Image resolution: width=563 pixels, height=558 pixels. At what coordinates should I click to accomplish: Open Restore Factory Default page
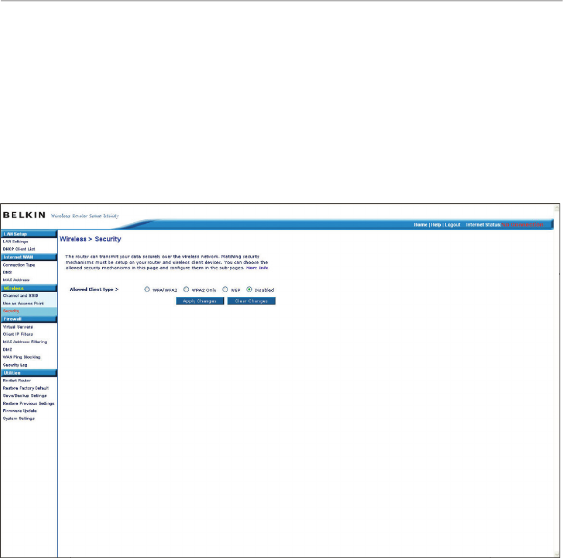[x=26, y=388]
